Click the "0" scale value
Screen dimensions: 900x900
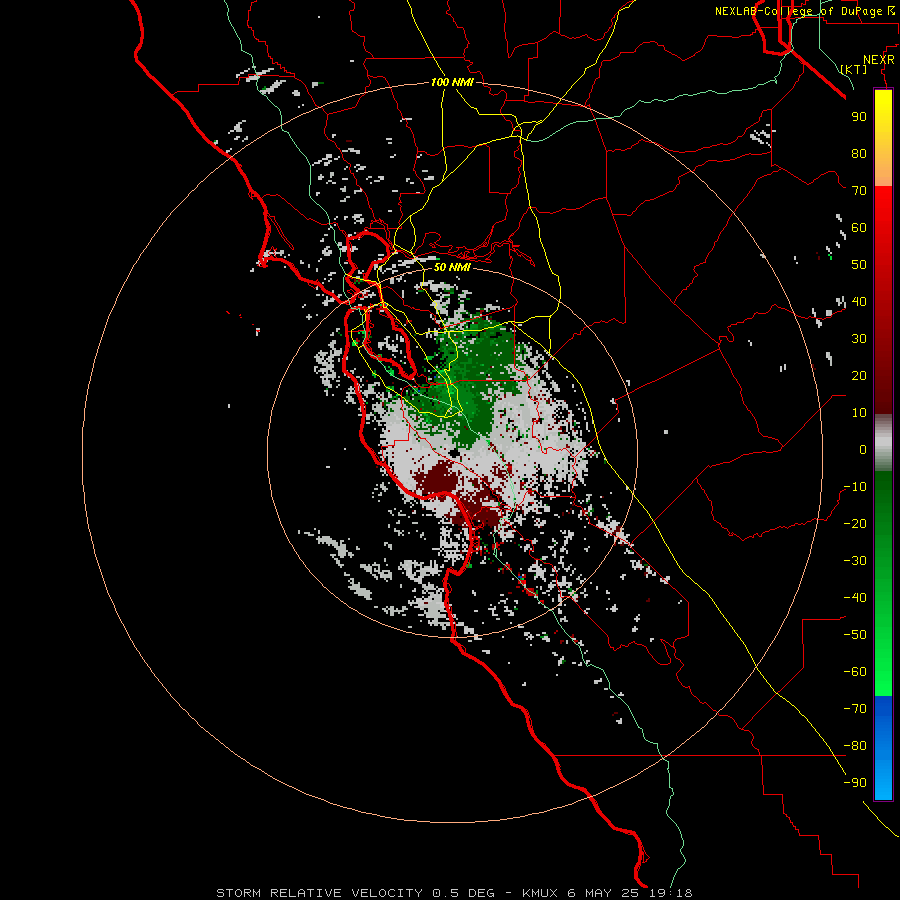coord(863,449)
